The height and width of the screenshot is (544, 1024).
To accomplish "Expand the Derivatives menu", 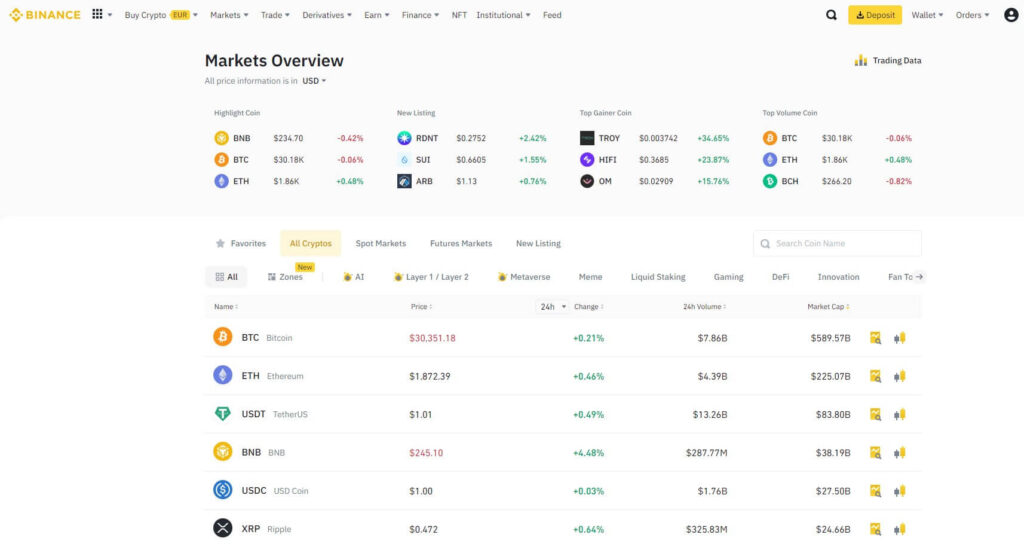I will pos(327,14).
